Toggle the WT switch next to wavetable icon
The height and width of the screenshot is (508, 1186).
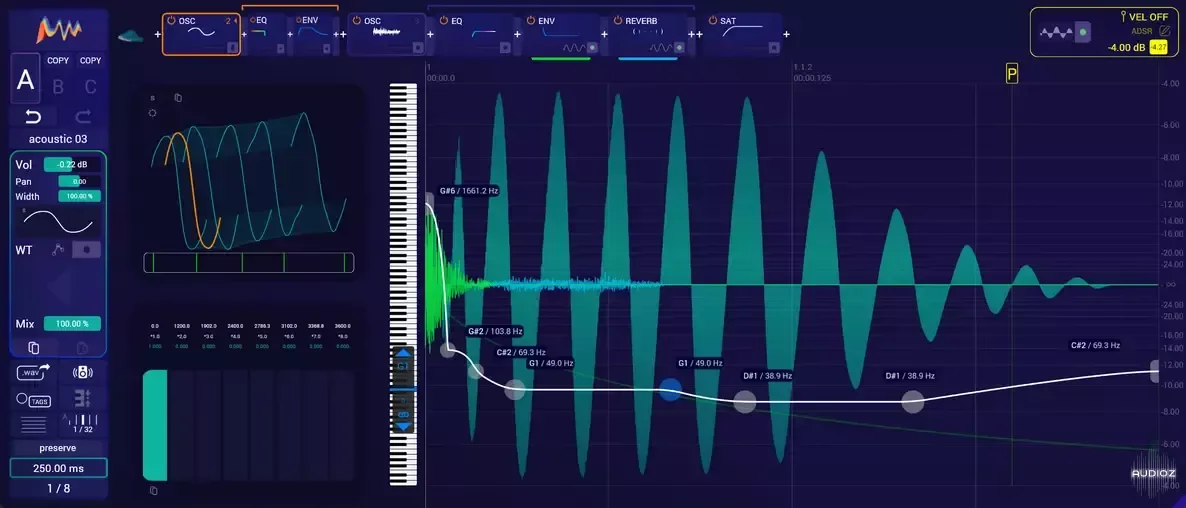click(x=86, y=249)
